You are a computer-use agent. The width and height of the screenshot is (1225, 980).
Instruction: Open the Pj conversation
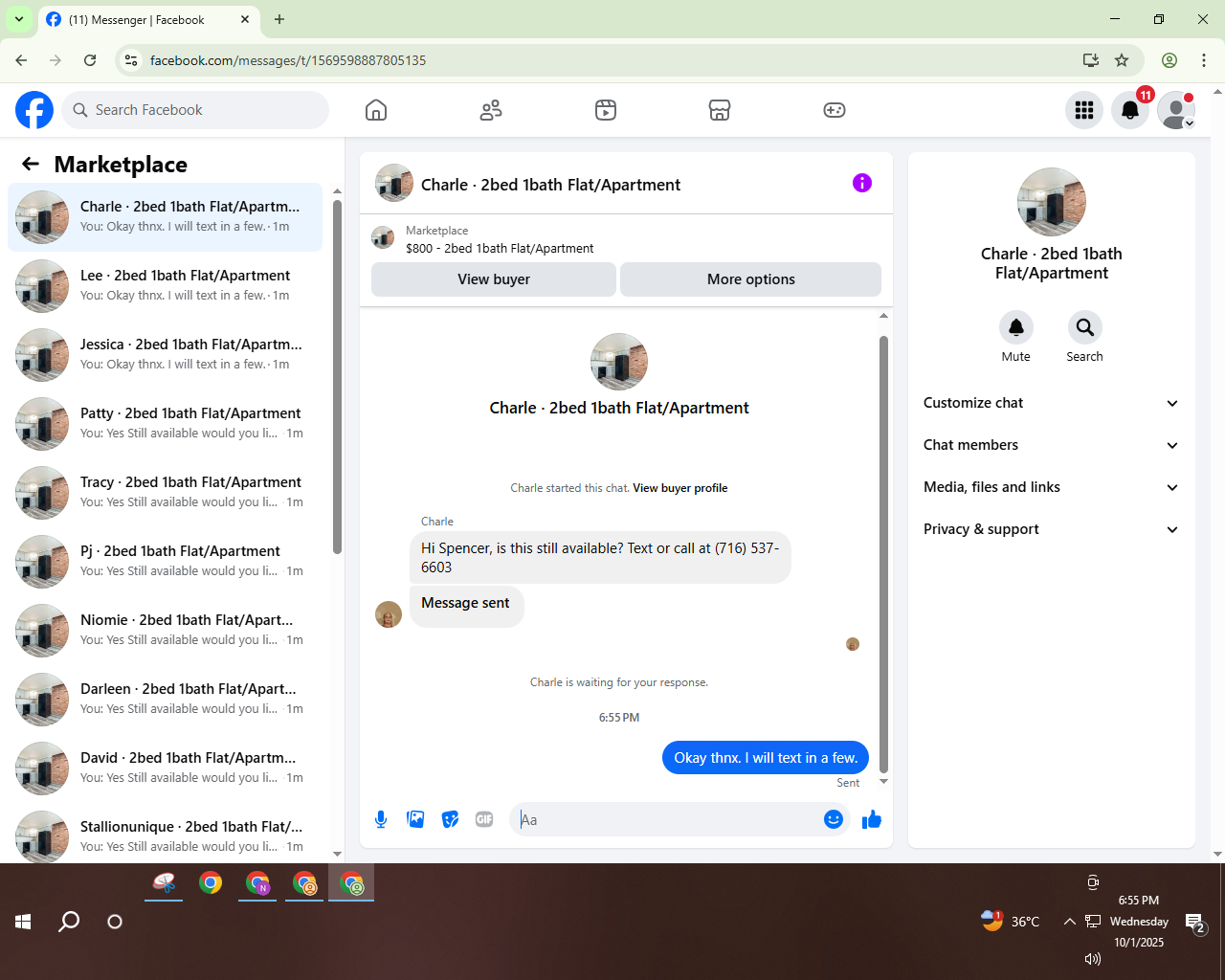click(x=166, y=562)
